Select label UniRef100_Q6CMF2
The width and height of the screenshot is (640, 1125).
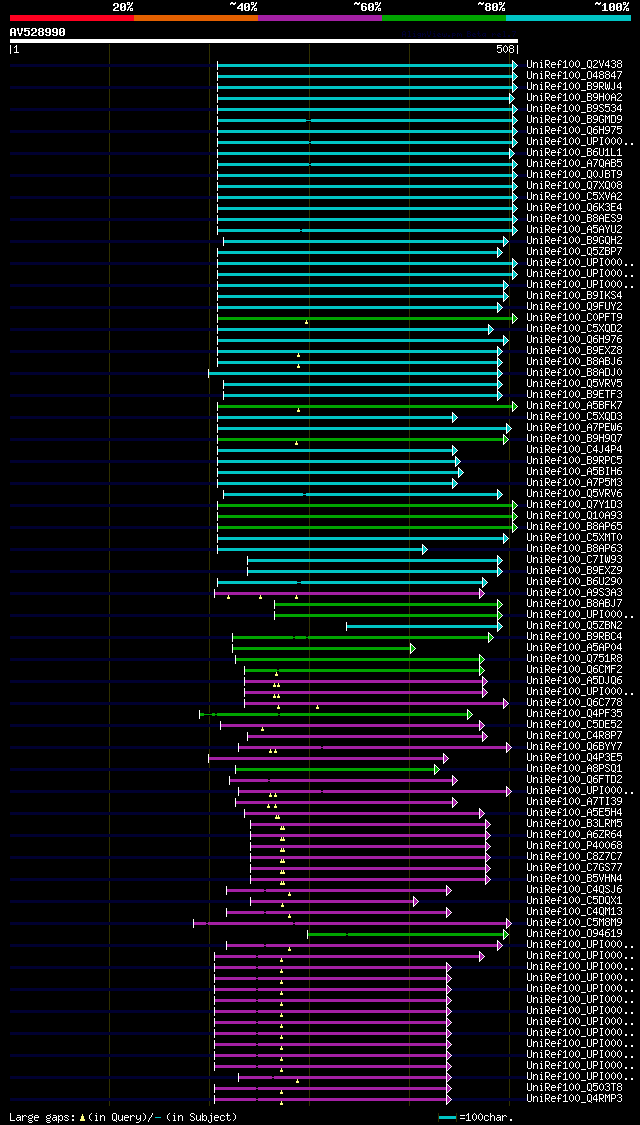pyautogui.click(x=574, y=669)
